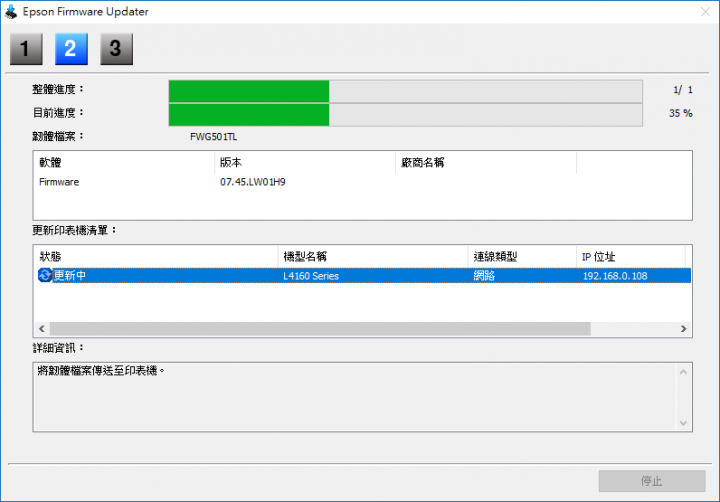Click version 07.45.LW01H9 cell
Image resolution: width=720 pixels, height=502 pixels.
pyautogui.click(x=253, y=182)
